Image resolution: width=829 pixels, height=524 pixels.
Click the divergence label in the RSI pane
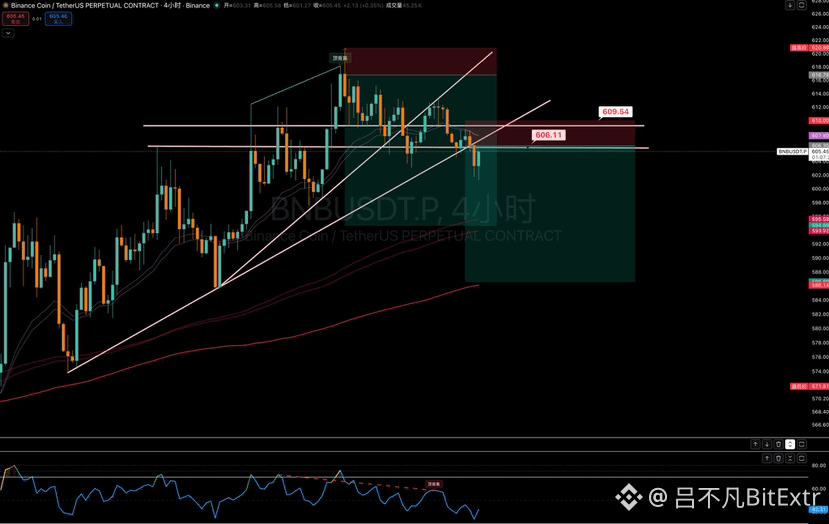[x=434, y=484]
